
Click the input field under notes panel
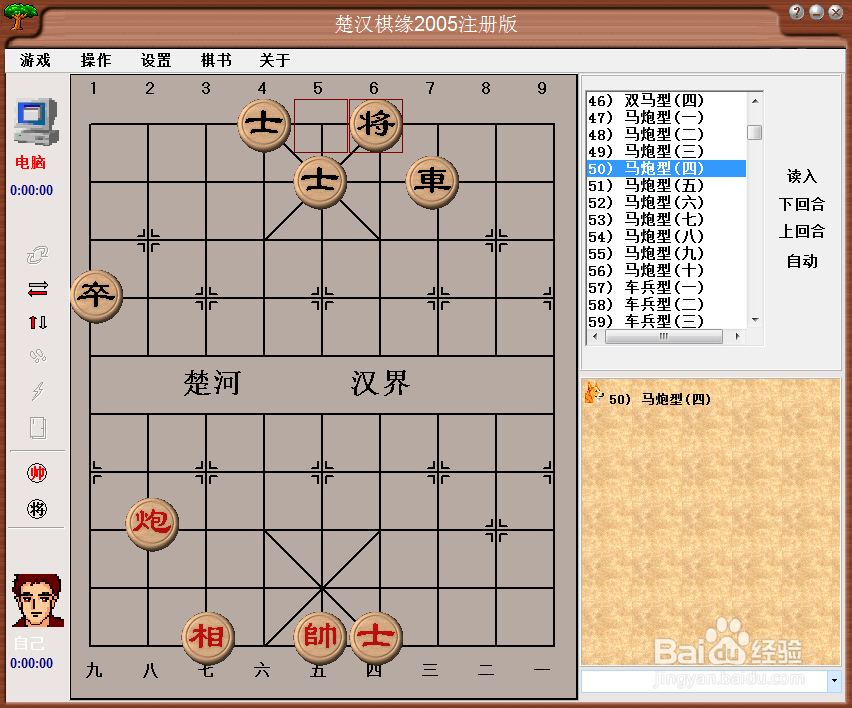(704, 681)
